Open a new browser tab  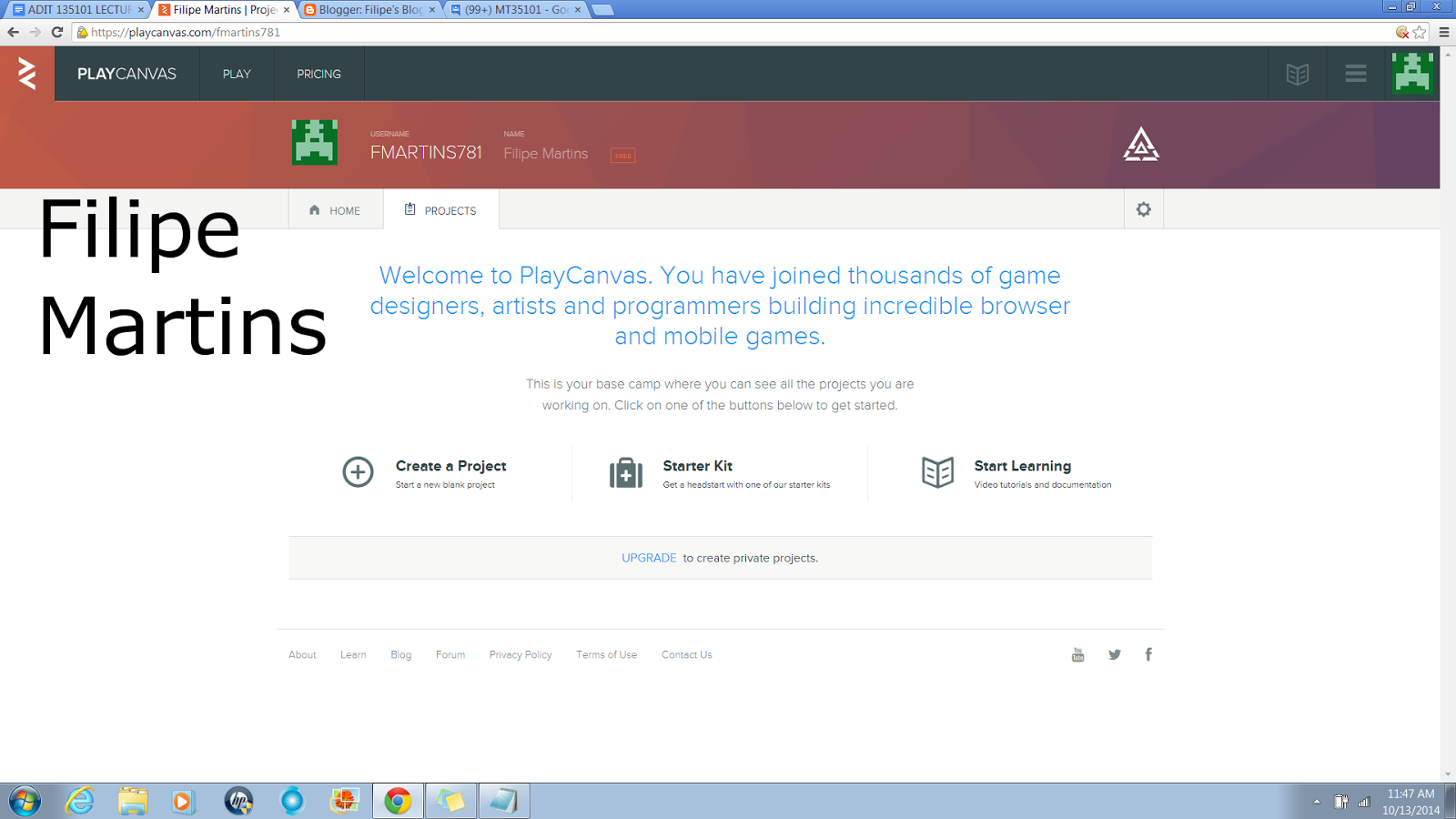[x=603, y=10]
